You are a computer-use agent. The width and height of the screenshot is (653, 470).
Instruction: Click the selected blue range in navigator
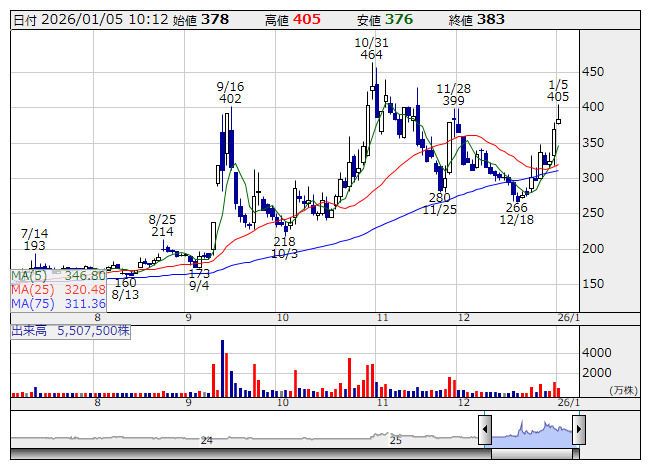click(531, 429)
